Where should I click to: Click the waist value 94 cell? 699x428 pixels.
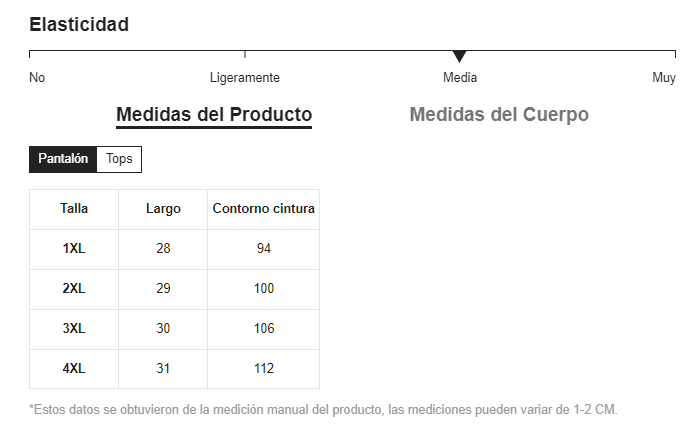pos(264,249)
